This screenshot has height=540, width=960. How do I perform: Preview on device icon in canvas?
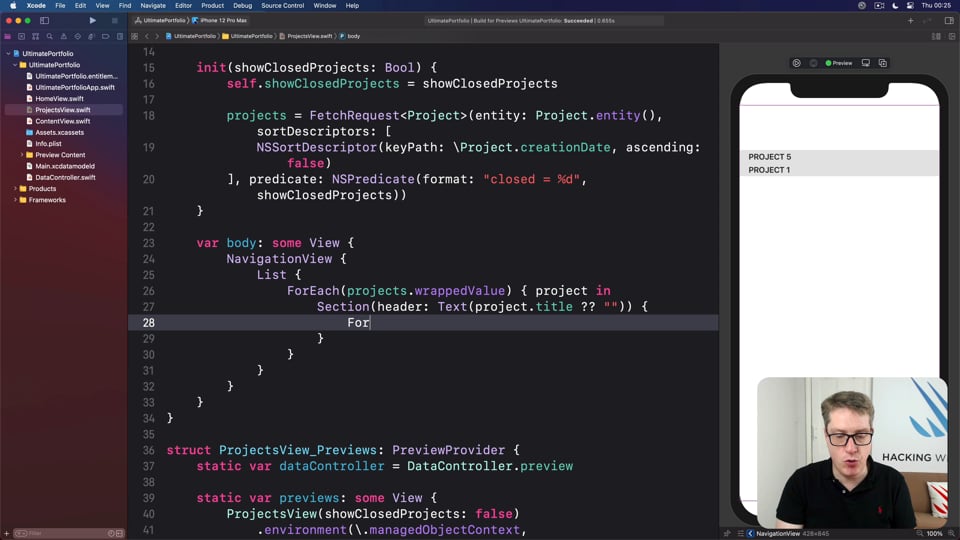pyautogui.click(x=866, y=63)
